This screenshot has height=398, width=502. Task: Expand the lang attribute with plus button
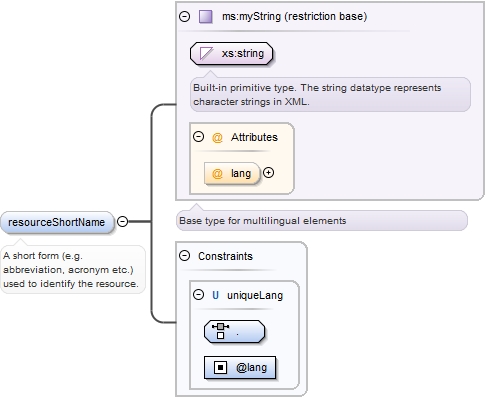tap(268, 173)
